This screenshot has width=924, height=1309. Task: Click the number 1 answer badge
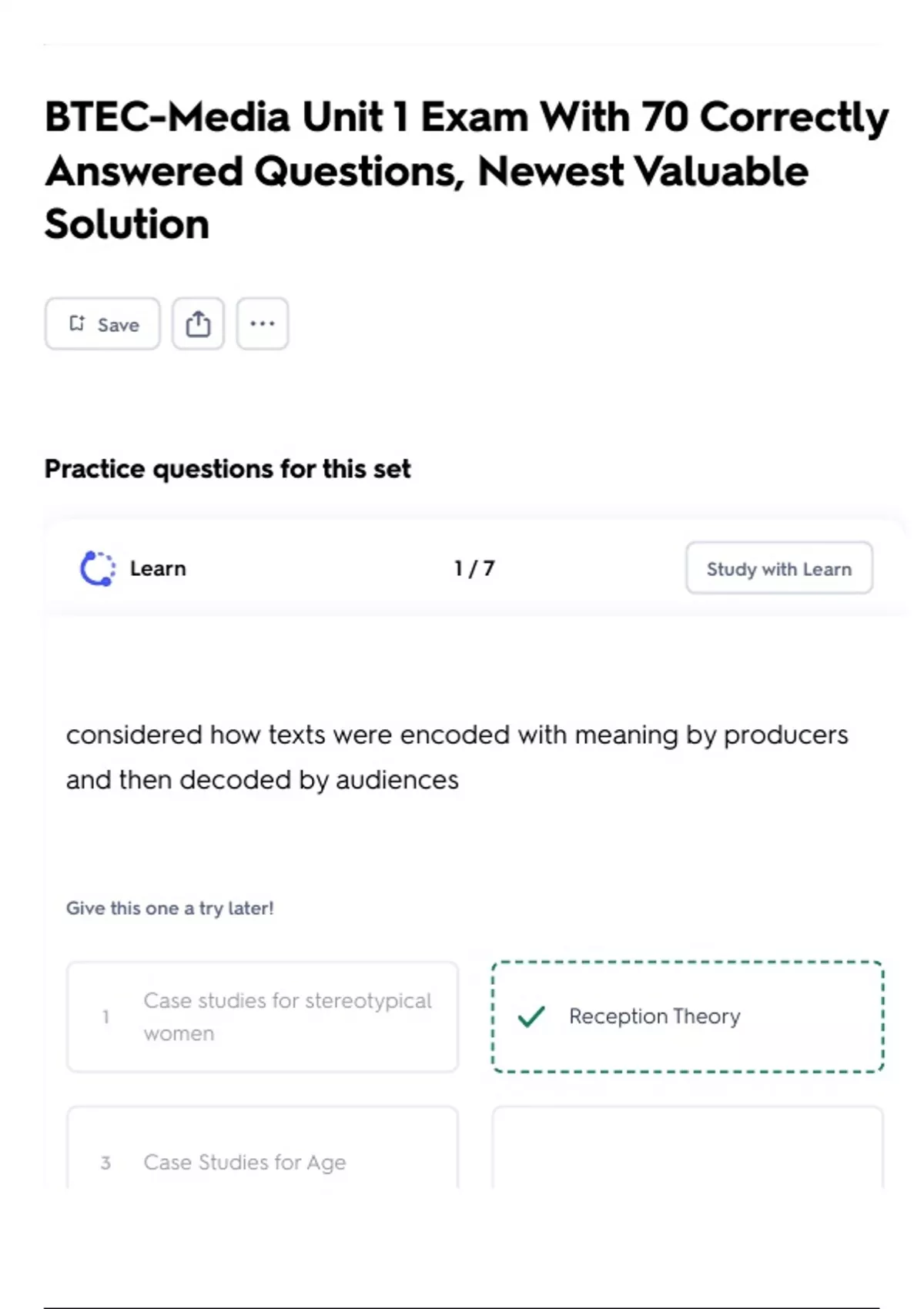pyautogui.click(x=105, y=1016)
